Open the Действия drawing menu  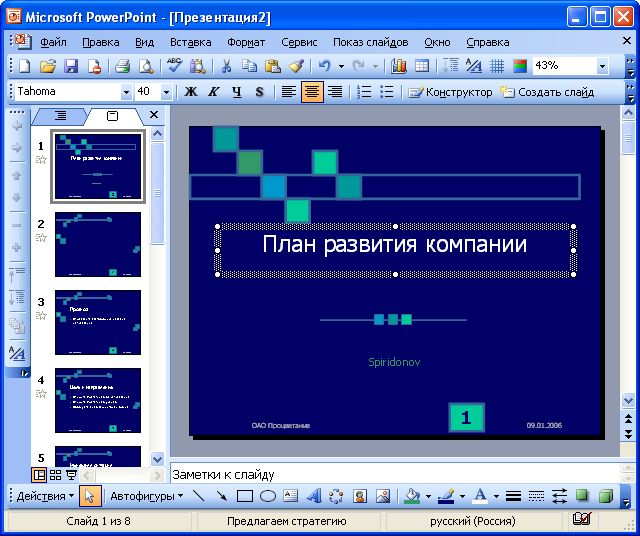tap(45, 497)
